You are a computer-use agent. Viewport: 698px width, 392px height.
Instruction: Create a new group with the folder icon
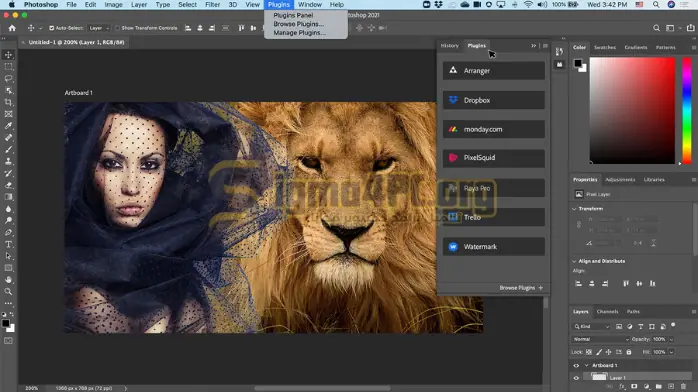coord(658,387)
